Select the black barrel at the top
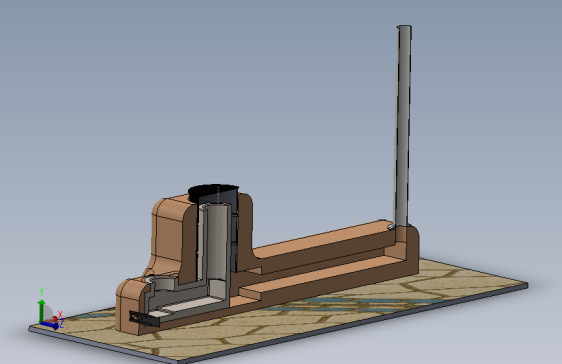 [x=213, y=193]
